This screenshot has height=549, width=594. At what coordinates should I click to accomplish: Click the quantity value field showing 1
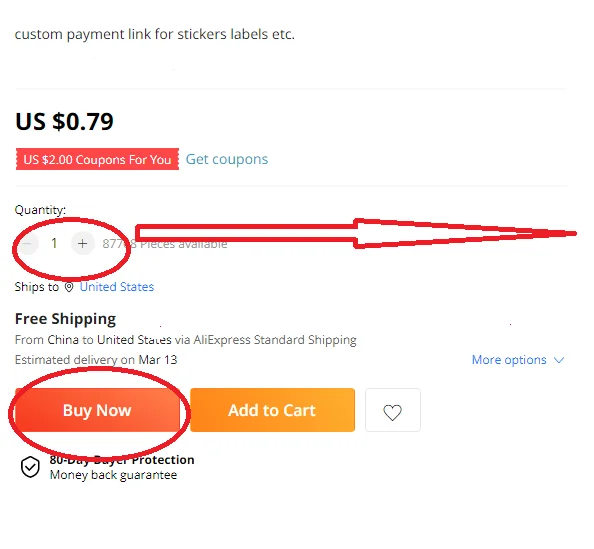pos(55,243)
